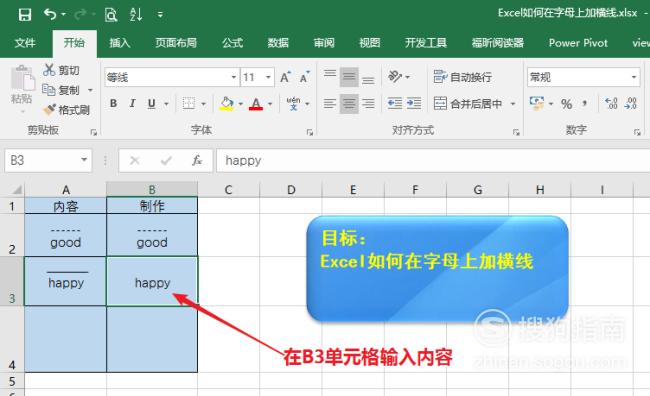Click Decrease Decimal icon
The height and width of the screenshot is (396, 650).
[631, 103]
